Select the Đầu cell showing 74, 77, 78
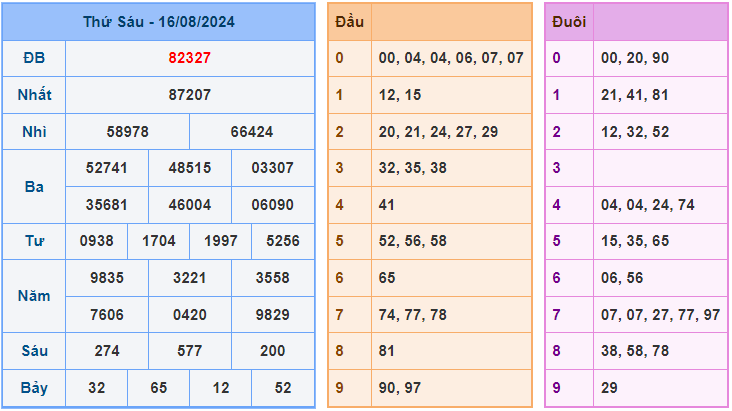732x411 pixels. click(x=451, y=314)
